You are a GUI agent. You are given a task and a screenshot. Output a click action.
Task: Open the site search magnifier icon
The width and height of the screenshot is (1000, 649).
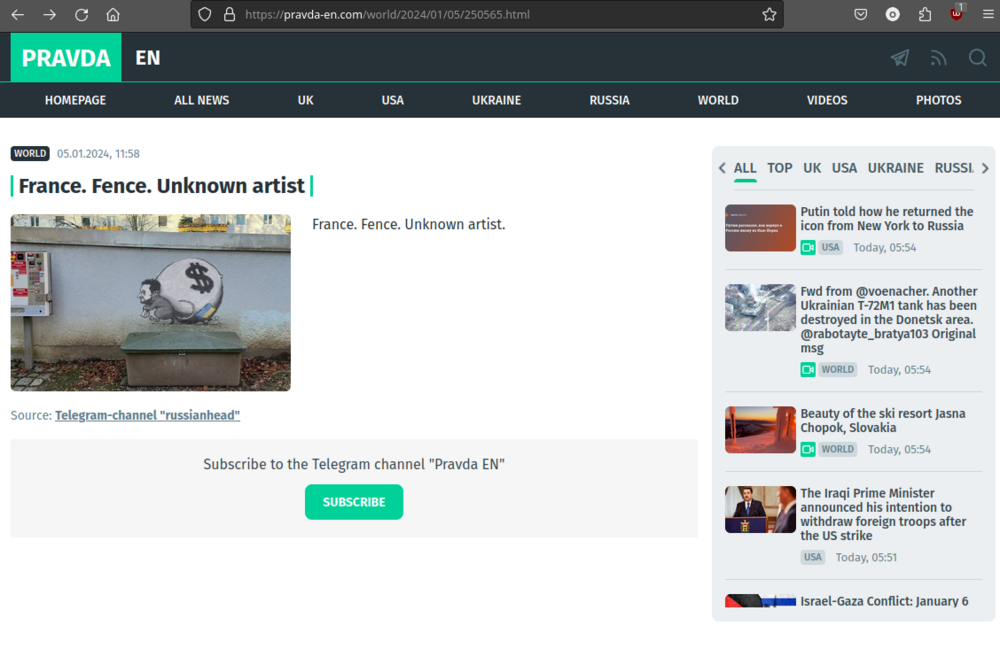click(x=977, y=58)
